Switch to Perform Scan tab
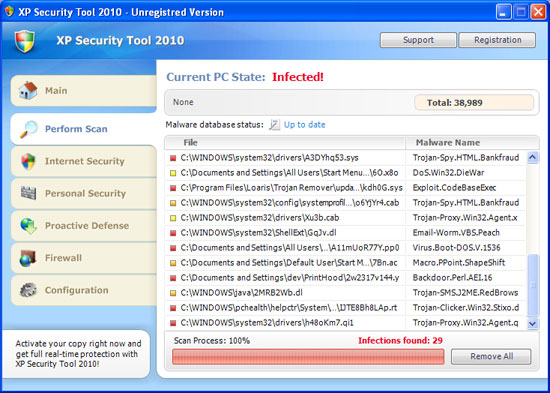 [83, 129]
